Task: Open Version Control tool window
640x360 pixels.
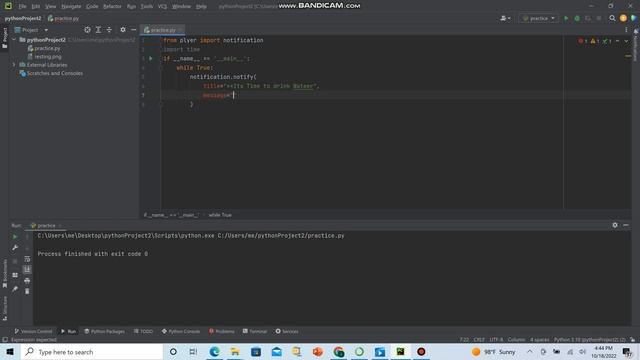Action: pyautogui.click(x=33, y=331)
